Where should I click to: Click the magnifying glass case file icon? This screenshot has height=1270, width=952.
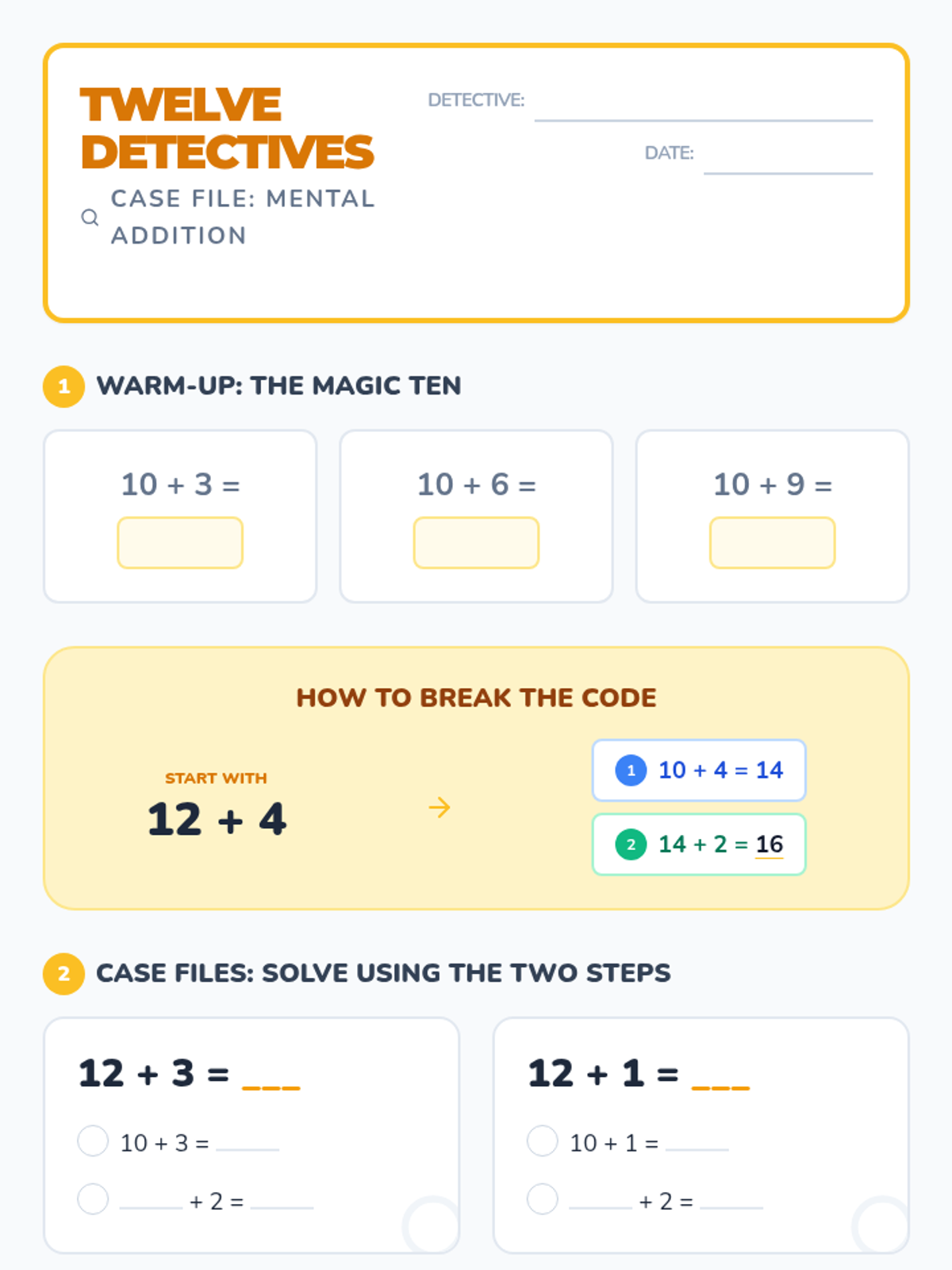[x=90, y=217]
